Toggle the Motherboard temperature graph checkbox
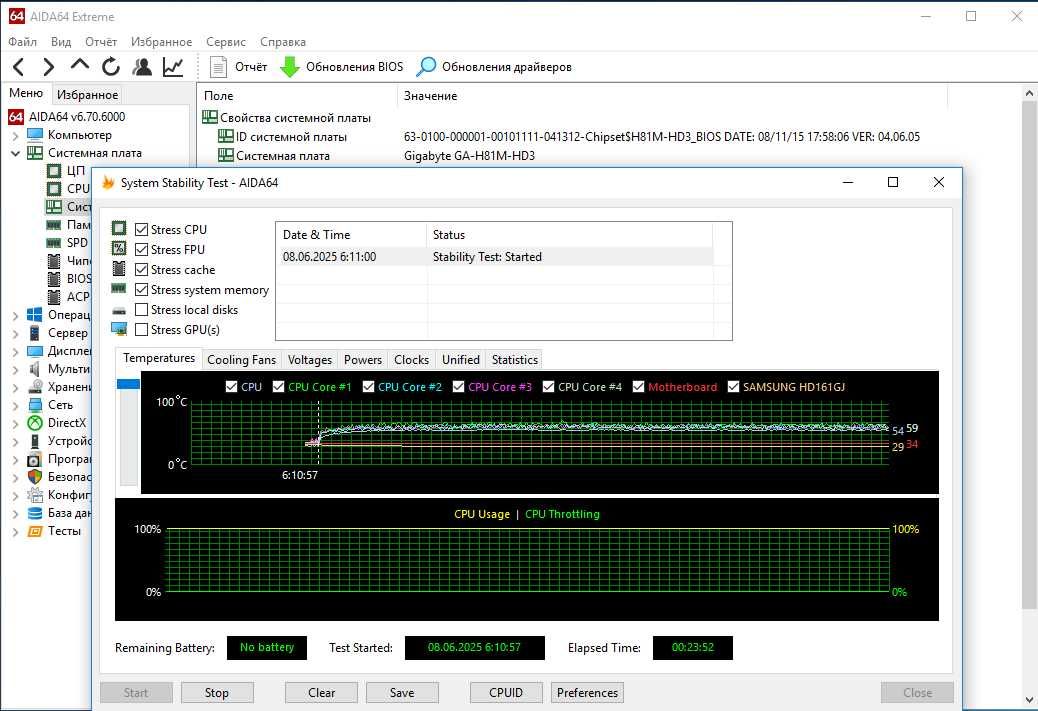Viewport: 1038px width, 711px height. click(638, 387)
